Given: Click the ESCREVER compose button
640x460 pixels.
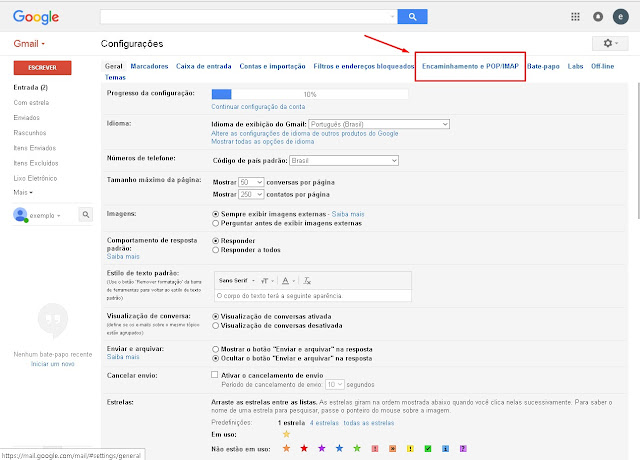Looking at the screenshot, I should 42,68.
